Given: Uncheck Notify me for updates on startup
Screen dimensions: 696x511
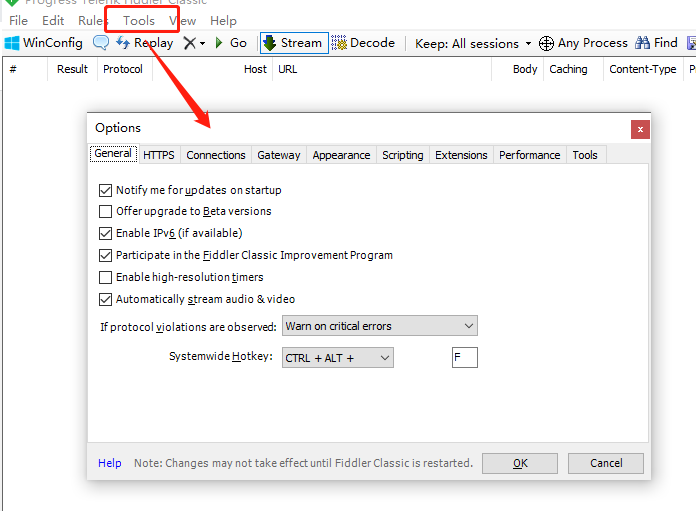Looking at the screenshot, I should coord(105,190).
